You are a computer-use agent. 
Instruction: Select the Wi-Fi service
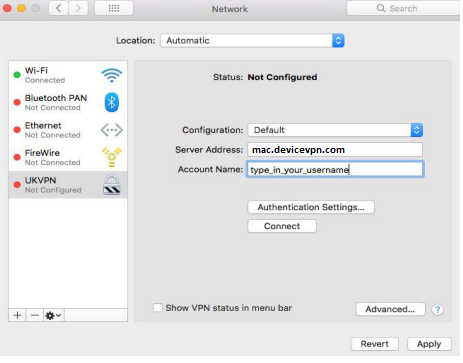[x=68, y=75]
